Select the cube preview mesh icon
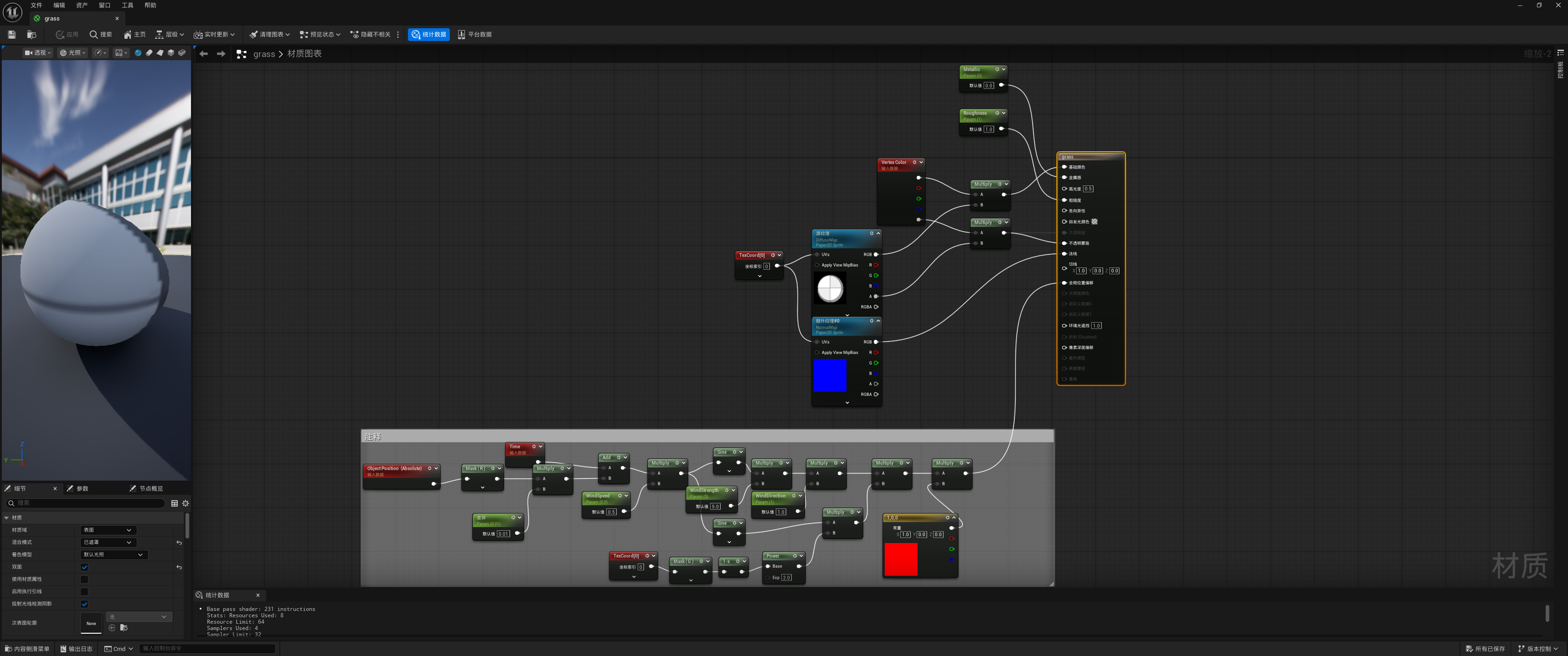1568x656 pixels. [x=171, y=53]
